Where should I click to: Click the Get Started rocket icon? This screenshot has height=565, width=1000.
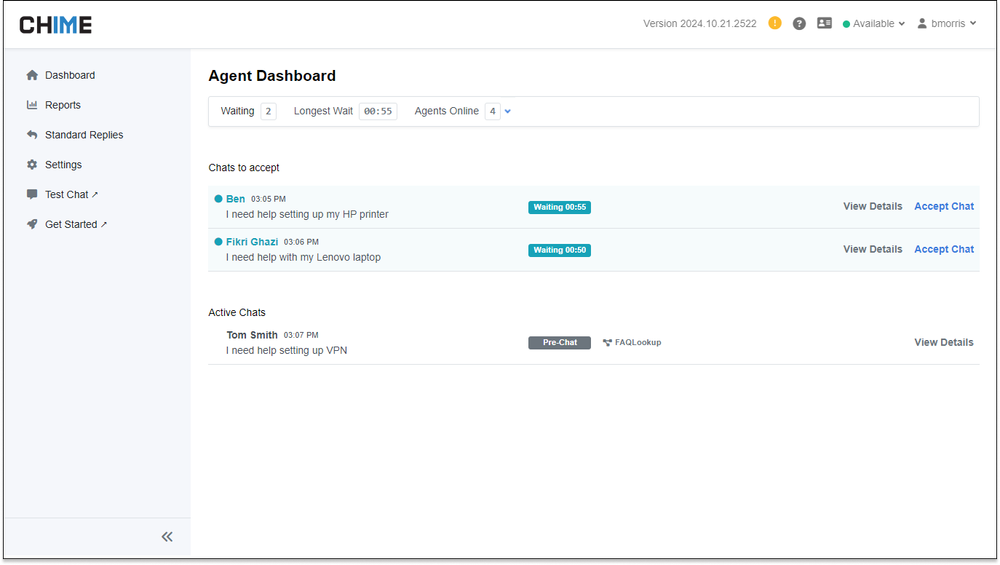32,224
